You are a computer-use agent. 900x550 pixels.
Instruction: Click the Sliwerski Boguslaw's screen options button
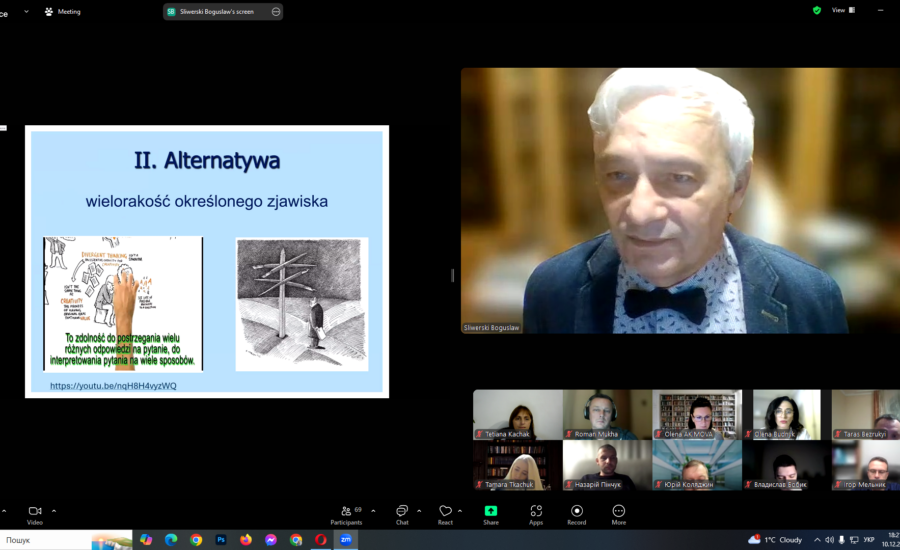276,11
